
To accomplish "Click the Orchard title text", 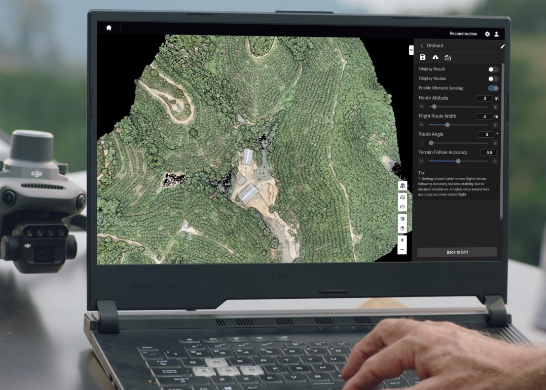I will click(x=435, y=46).
